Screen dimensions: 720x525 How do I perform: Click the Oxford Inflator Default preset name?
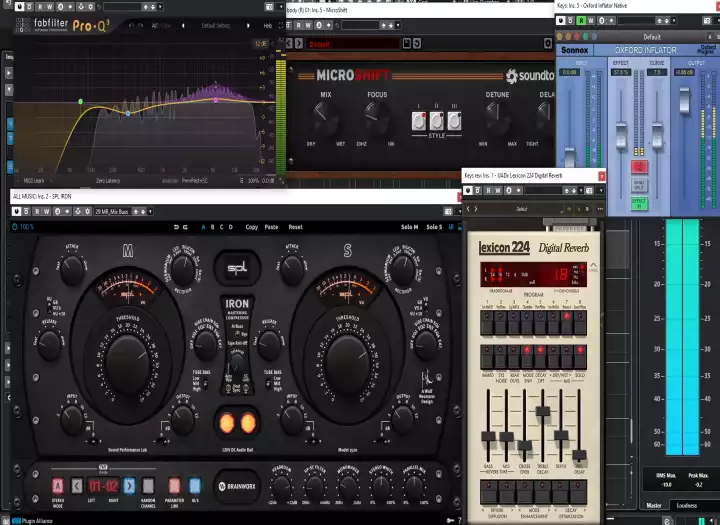(652, 37)
